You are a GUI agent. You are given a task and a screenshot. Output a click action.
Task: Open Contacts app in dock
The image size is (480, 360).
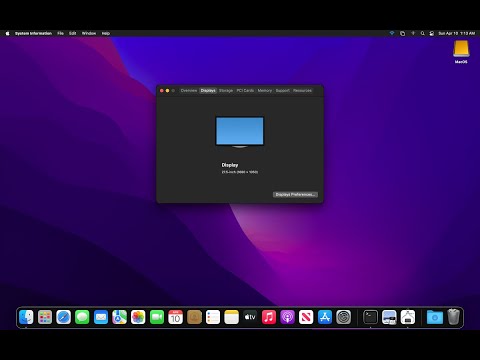pos(194,317)
